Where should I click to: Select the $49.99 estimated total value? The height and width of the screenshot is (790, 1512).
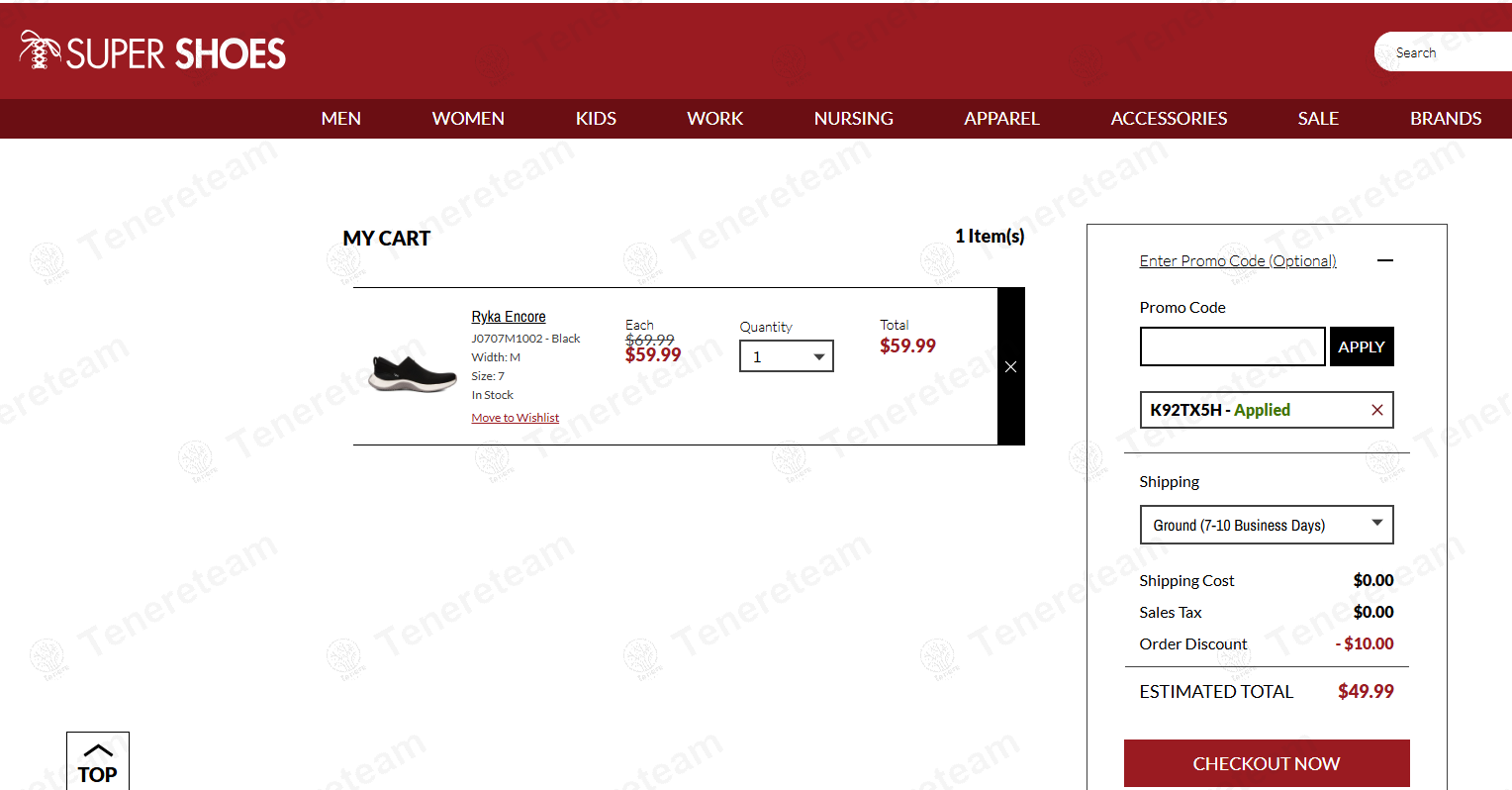pos(1366,691)
